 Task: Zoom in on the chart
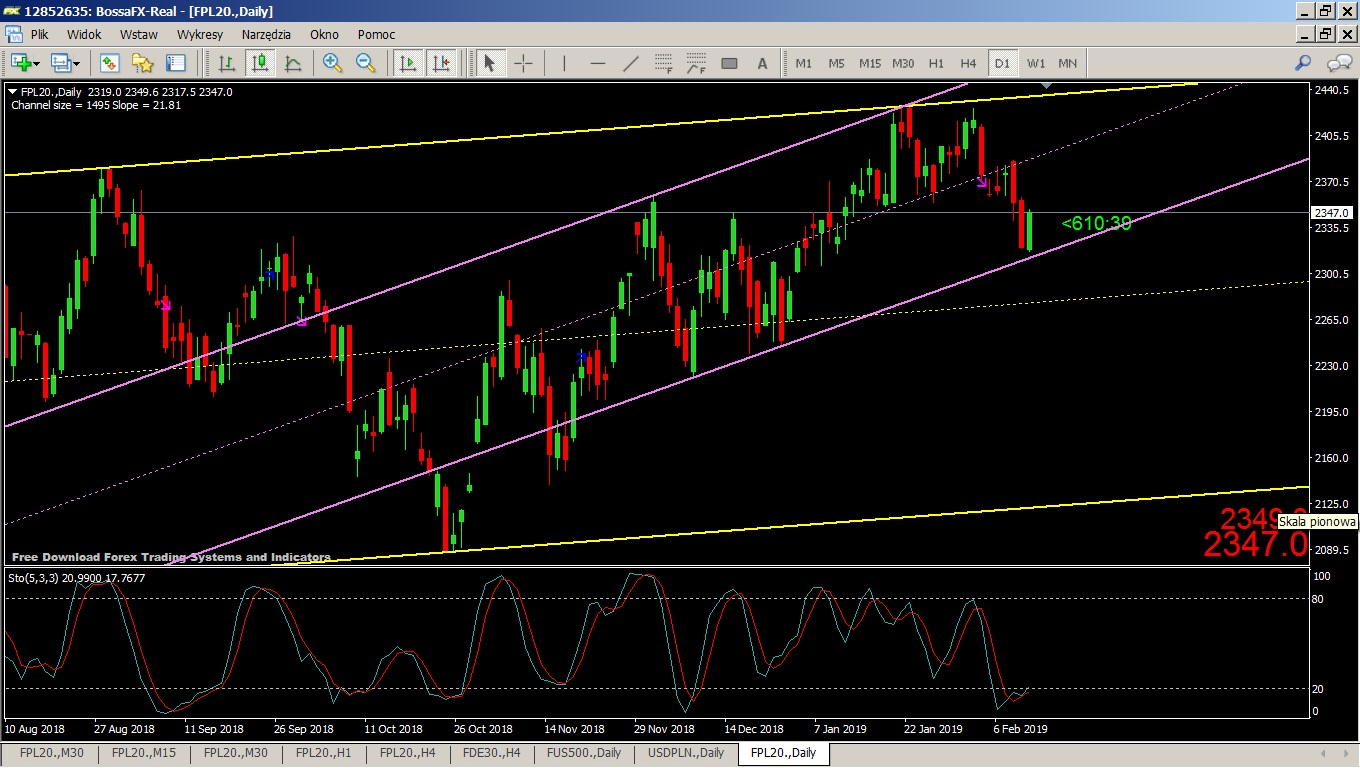(333, 63)
